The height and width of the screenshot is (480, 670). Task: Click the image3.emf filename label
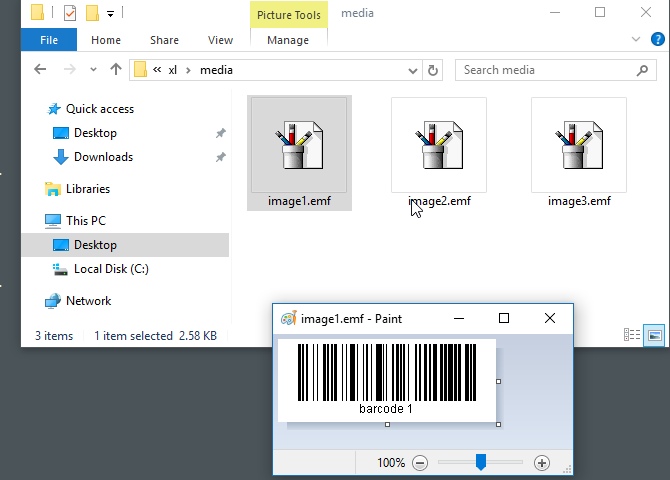tap(579, 201)
